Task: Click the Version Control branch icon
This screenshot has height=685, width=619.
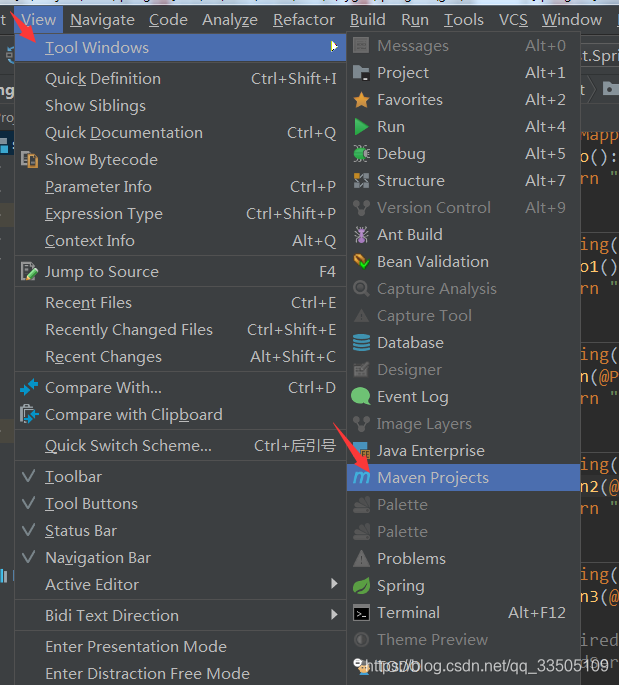Action: coord(361,208)
